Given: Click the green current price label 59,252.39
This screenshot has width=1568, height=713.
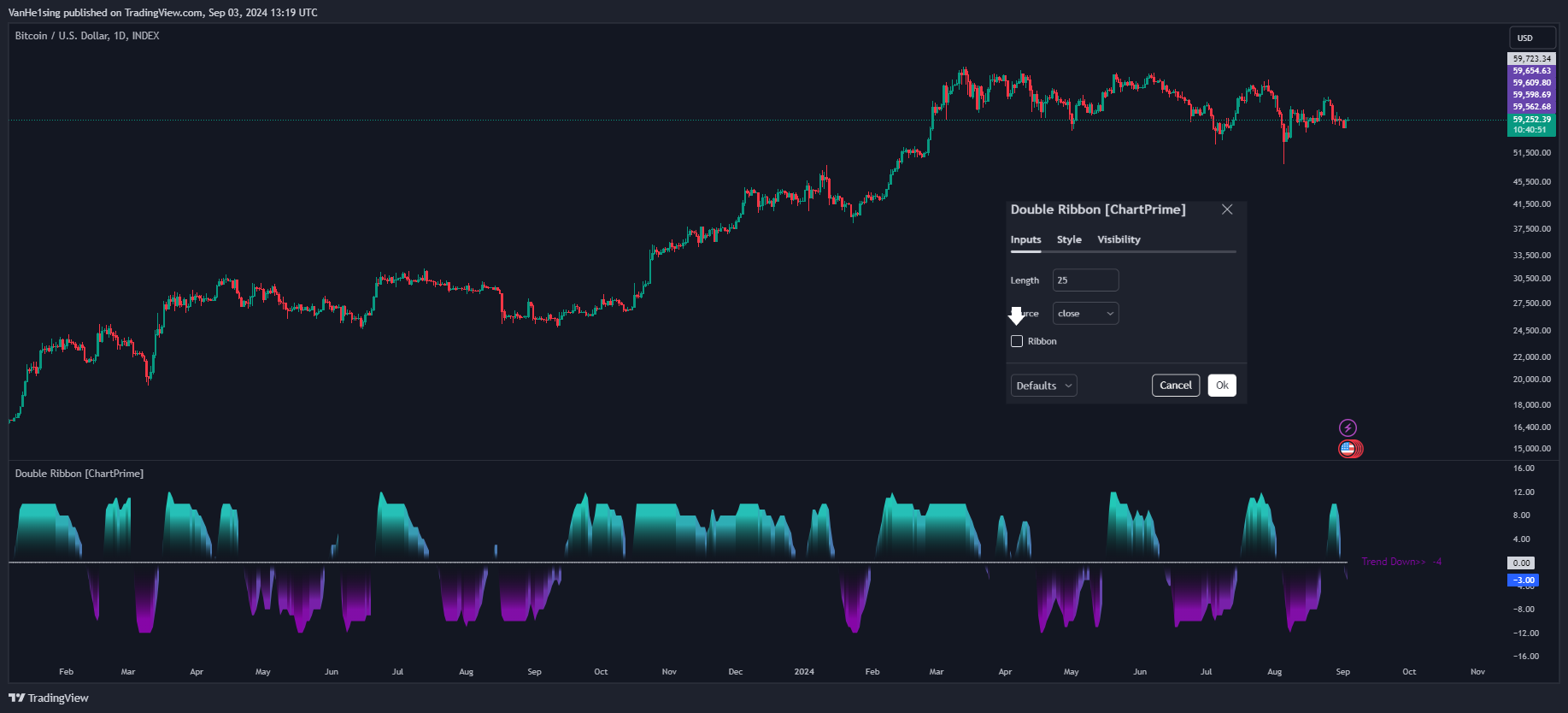Looking at the screenshot, I should click(1531, 120).
